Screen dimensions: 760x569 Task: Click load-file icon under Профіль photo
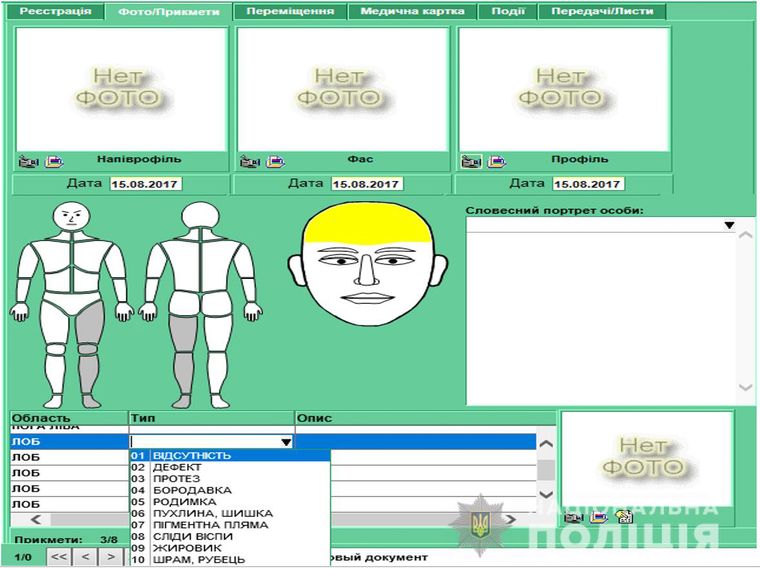pyautogui.click(x=497, y=161)
